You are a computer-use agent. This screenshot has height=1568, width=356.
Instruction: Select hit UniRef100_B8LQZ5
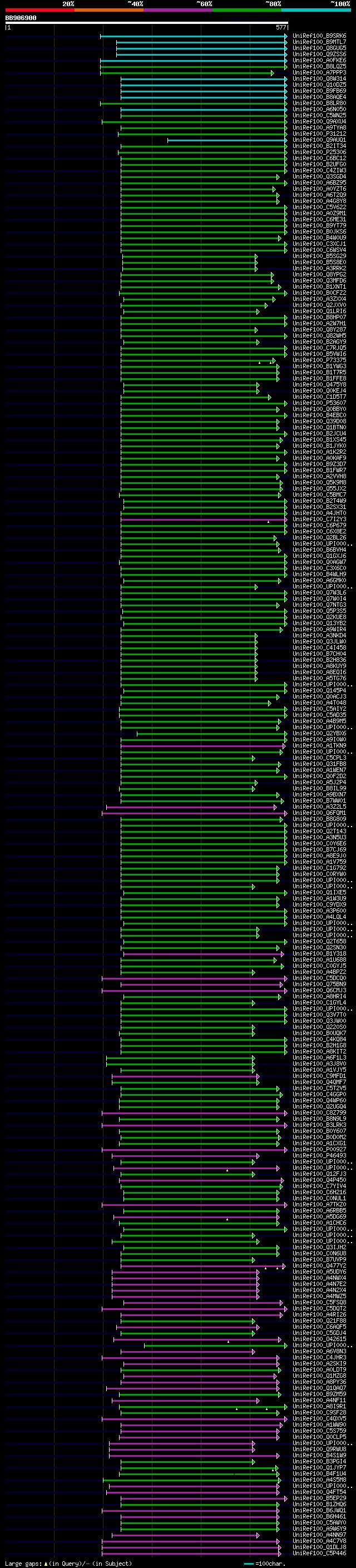pos(319,66)
